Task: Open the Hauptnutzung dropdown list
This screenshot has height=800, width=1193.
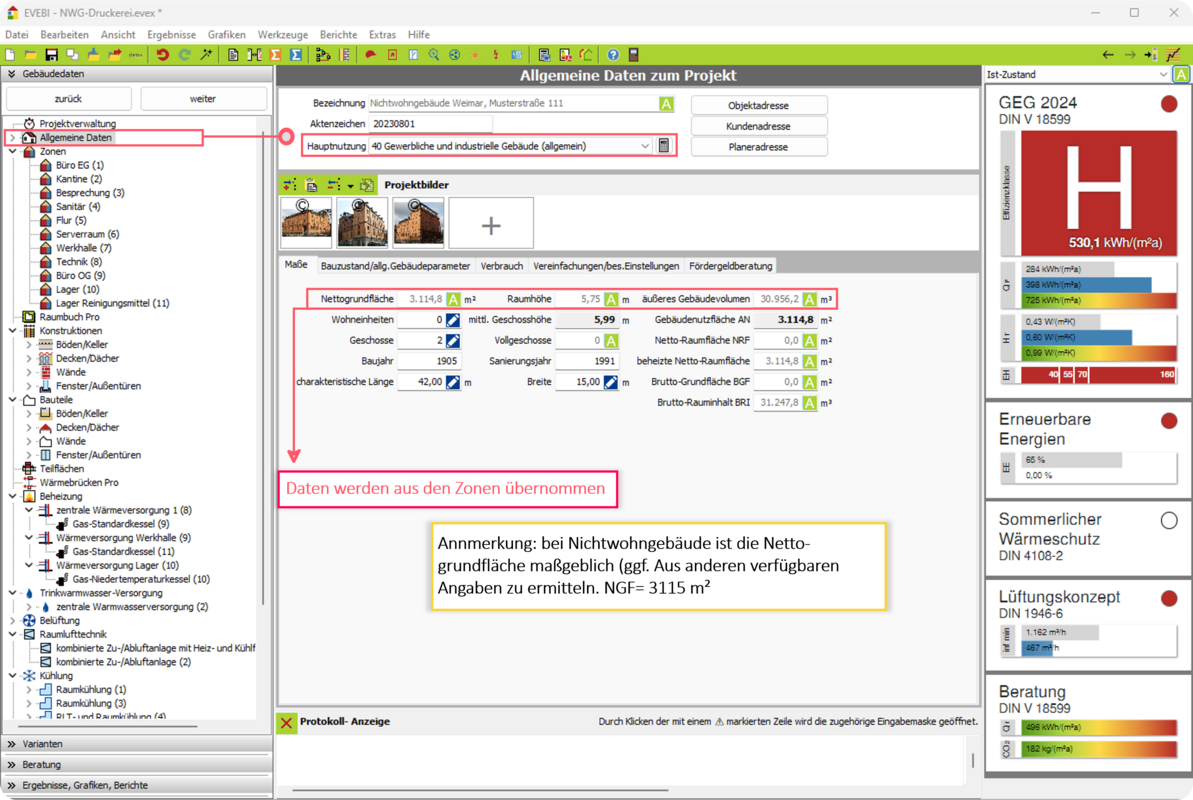Action: coord(645,146)
